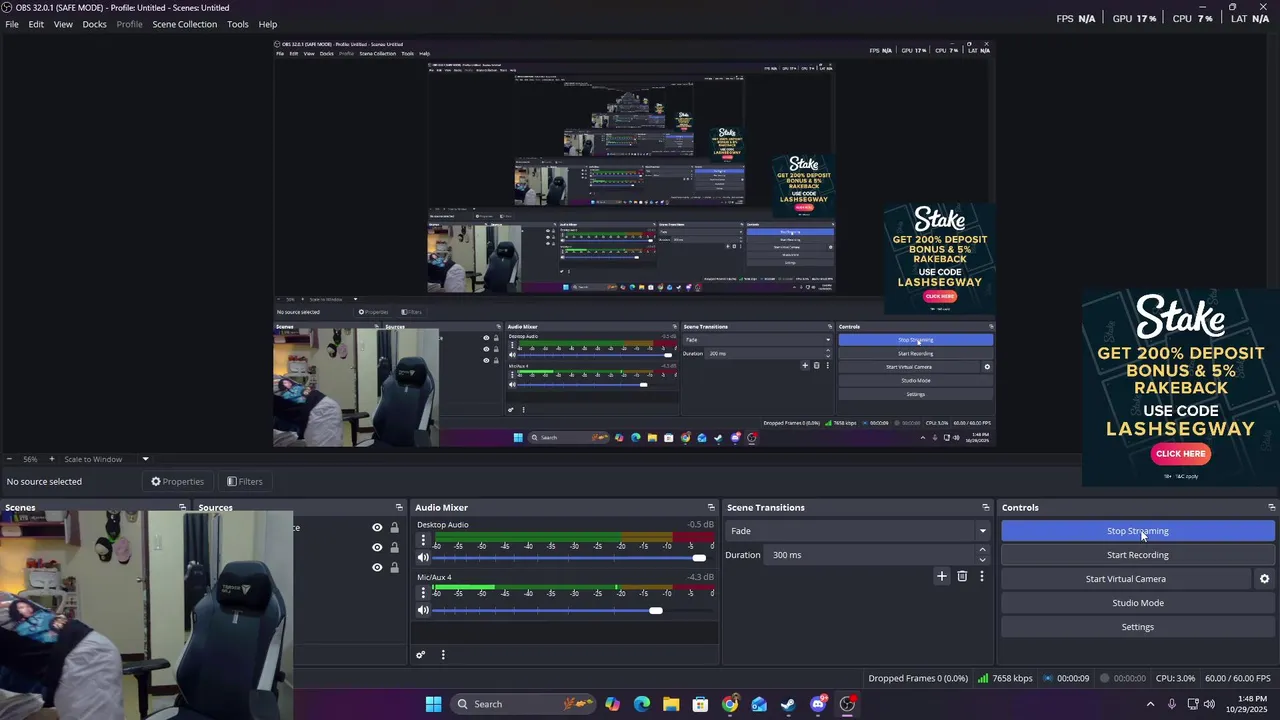The width and height of the screenshot is (1280, 720).
Task: Decrease transition duration with down arrow
Action: [x=982, y=560]
